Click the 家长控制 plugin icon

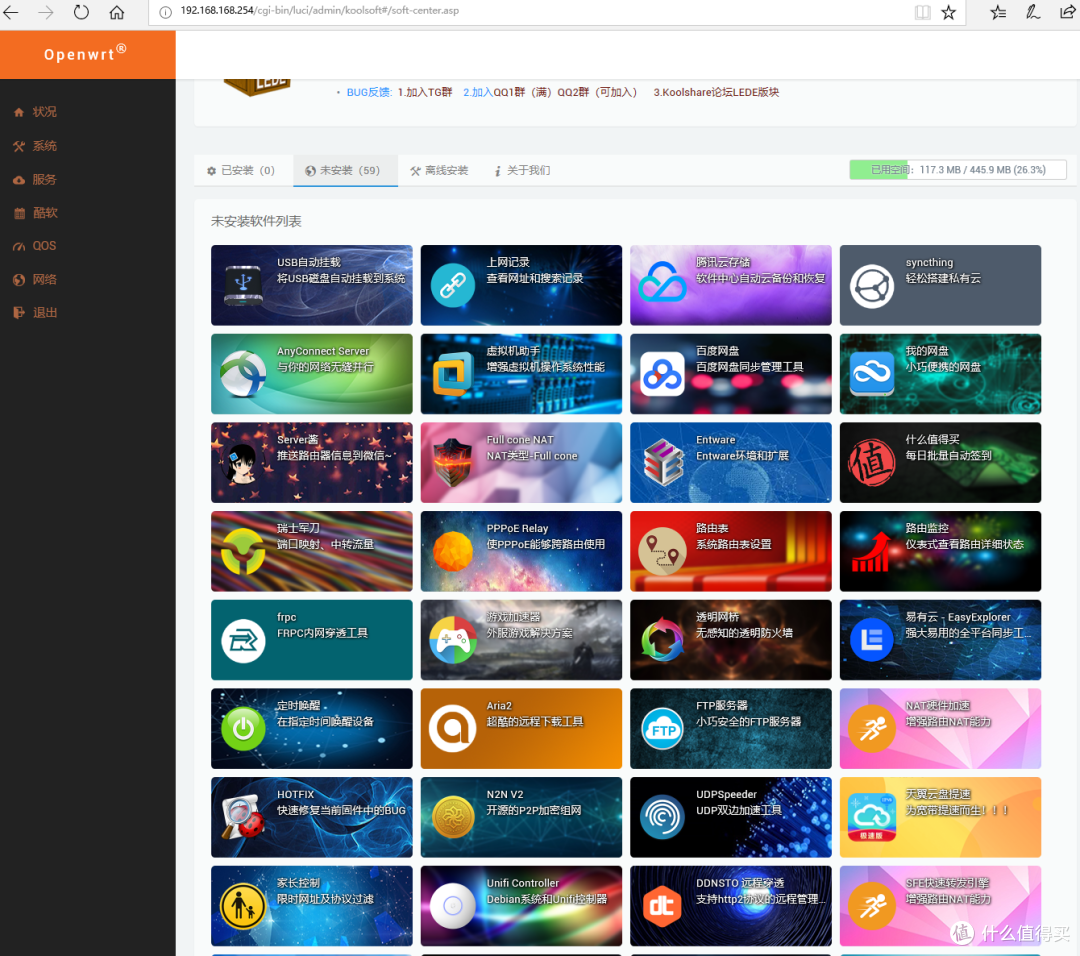click(243, 906)
